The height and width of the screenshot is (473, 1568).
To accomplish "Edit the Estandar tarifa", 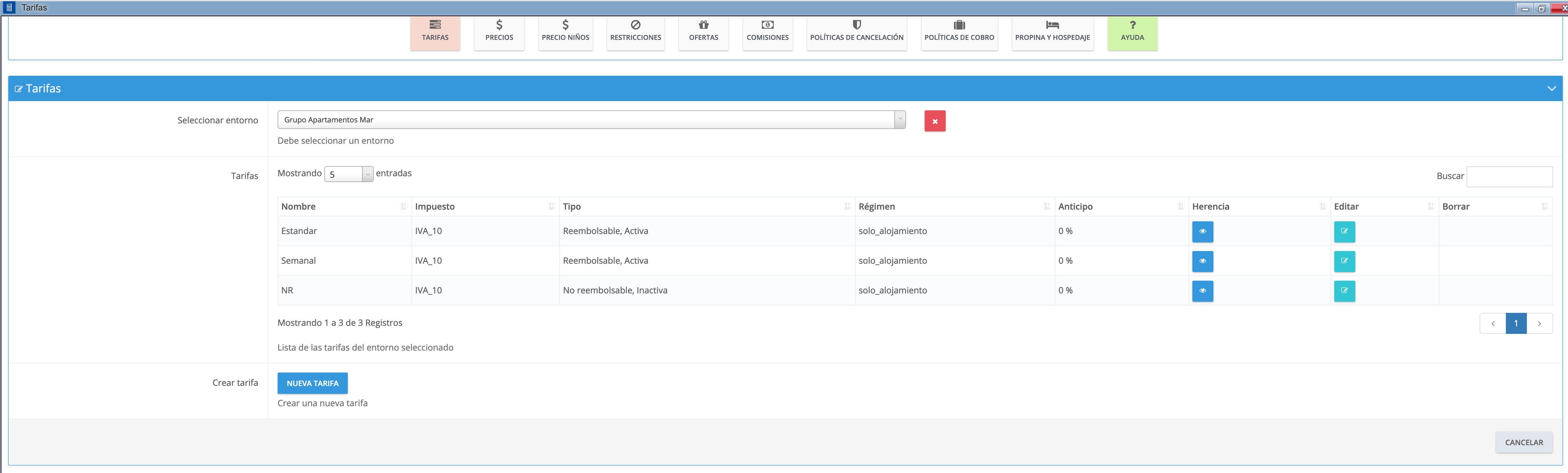I will [x=1344, y=231].
